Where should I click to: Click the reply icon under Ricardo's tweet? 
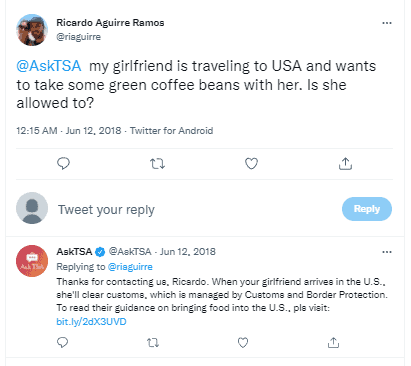(x=63, y=163)
